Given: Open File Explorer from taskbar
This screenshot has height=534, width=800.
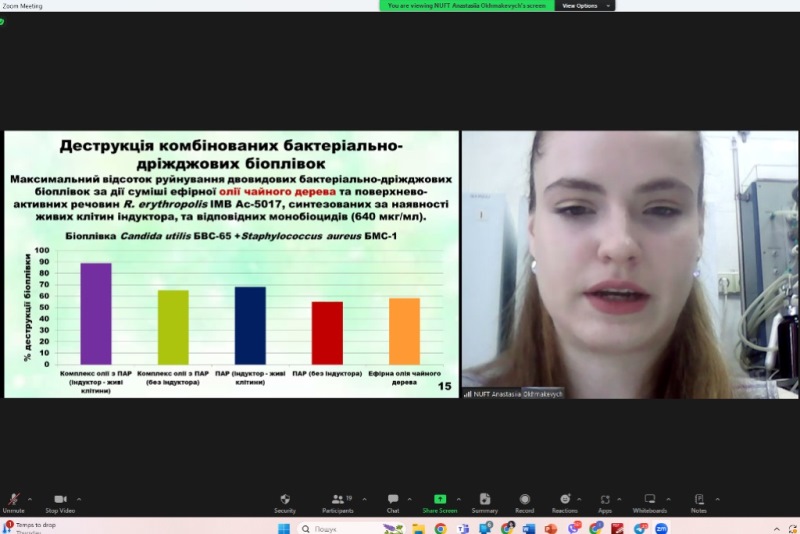Looking at the screenshot, I should click(x=418, y=528).
